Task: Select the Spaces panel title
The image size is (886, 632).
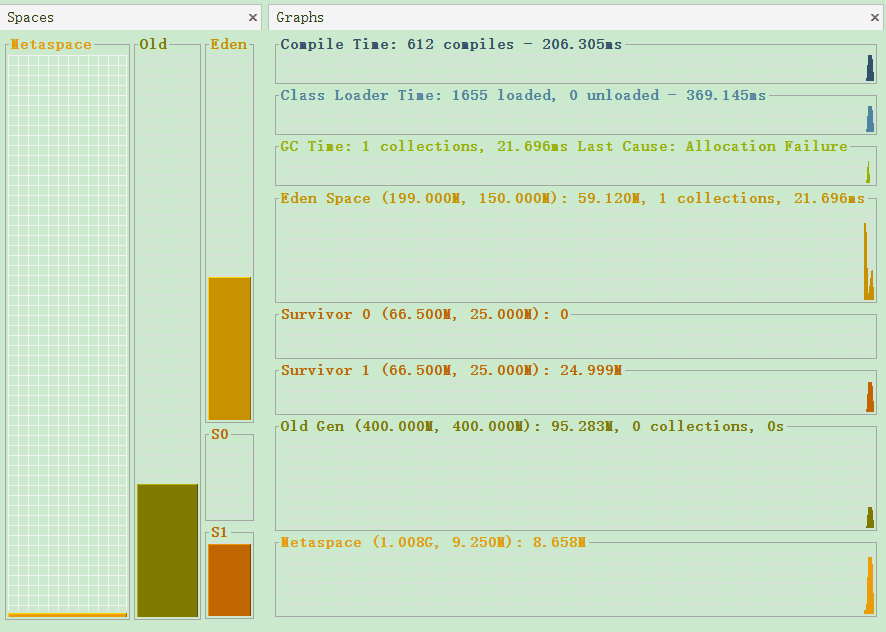Action: (x=31, y=18)
